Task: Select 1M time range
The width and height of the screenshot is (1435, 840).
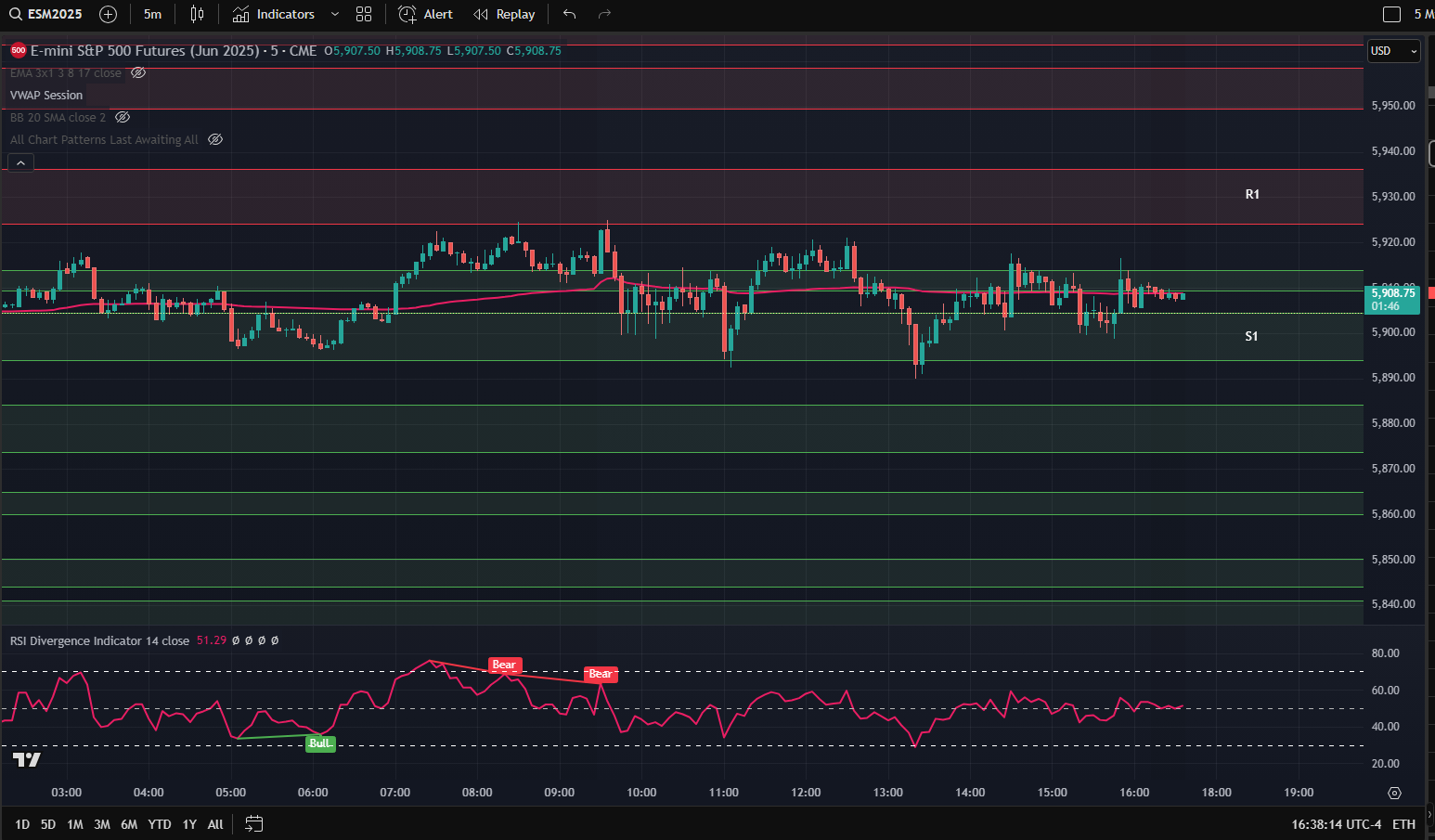Action: 75,824
